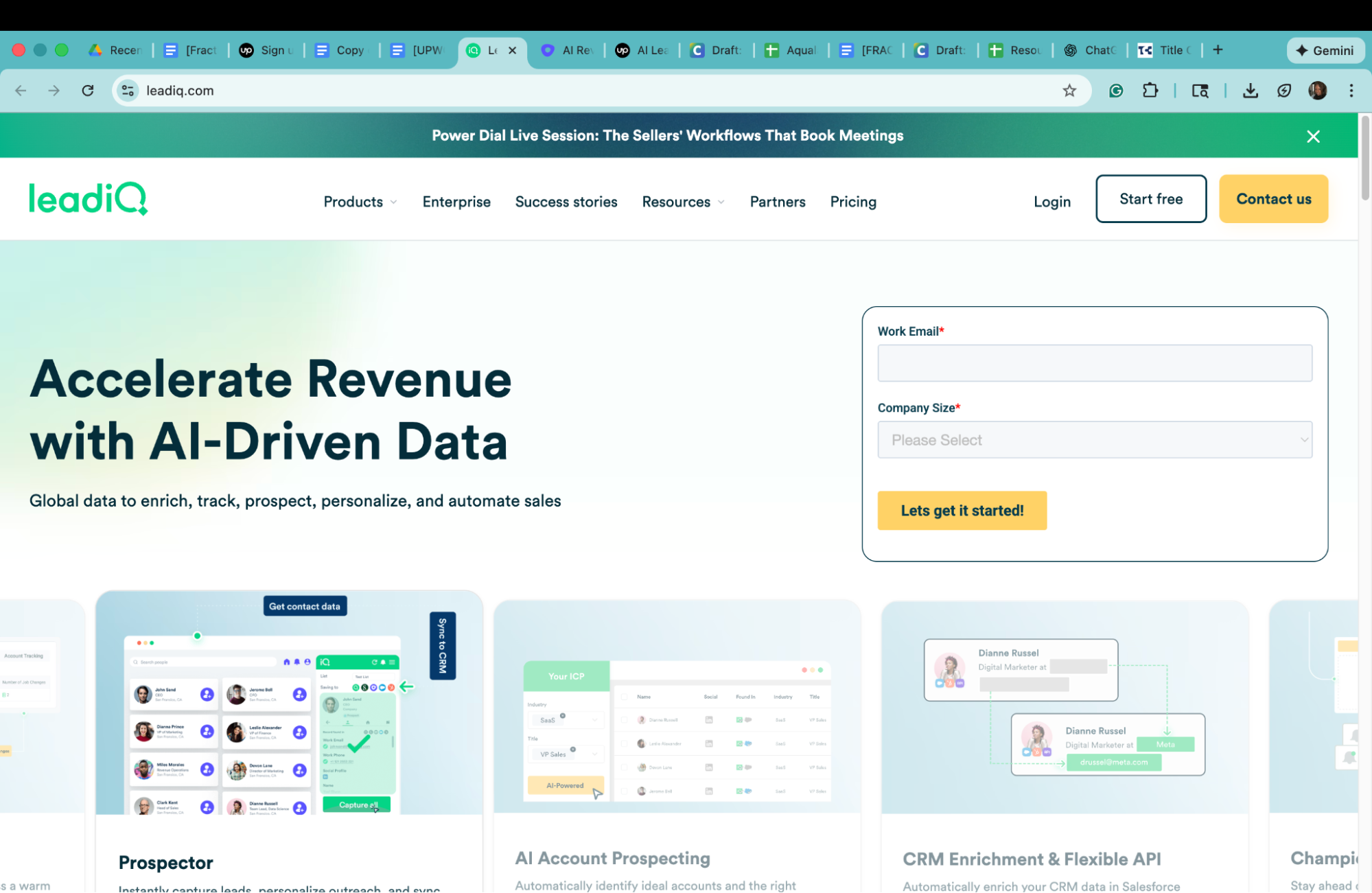
Task: Click CRM Enrichment & Flexible API heading
Action: click(x=1032, y=859)
